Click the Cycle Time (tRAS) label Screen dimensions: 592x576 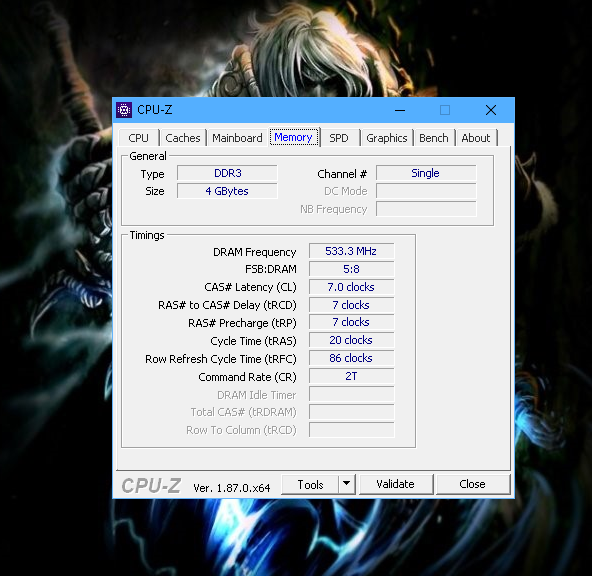click(253, 341)
